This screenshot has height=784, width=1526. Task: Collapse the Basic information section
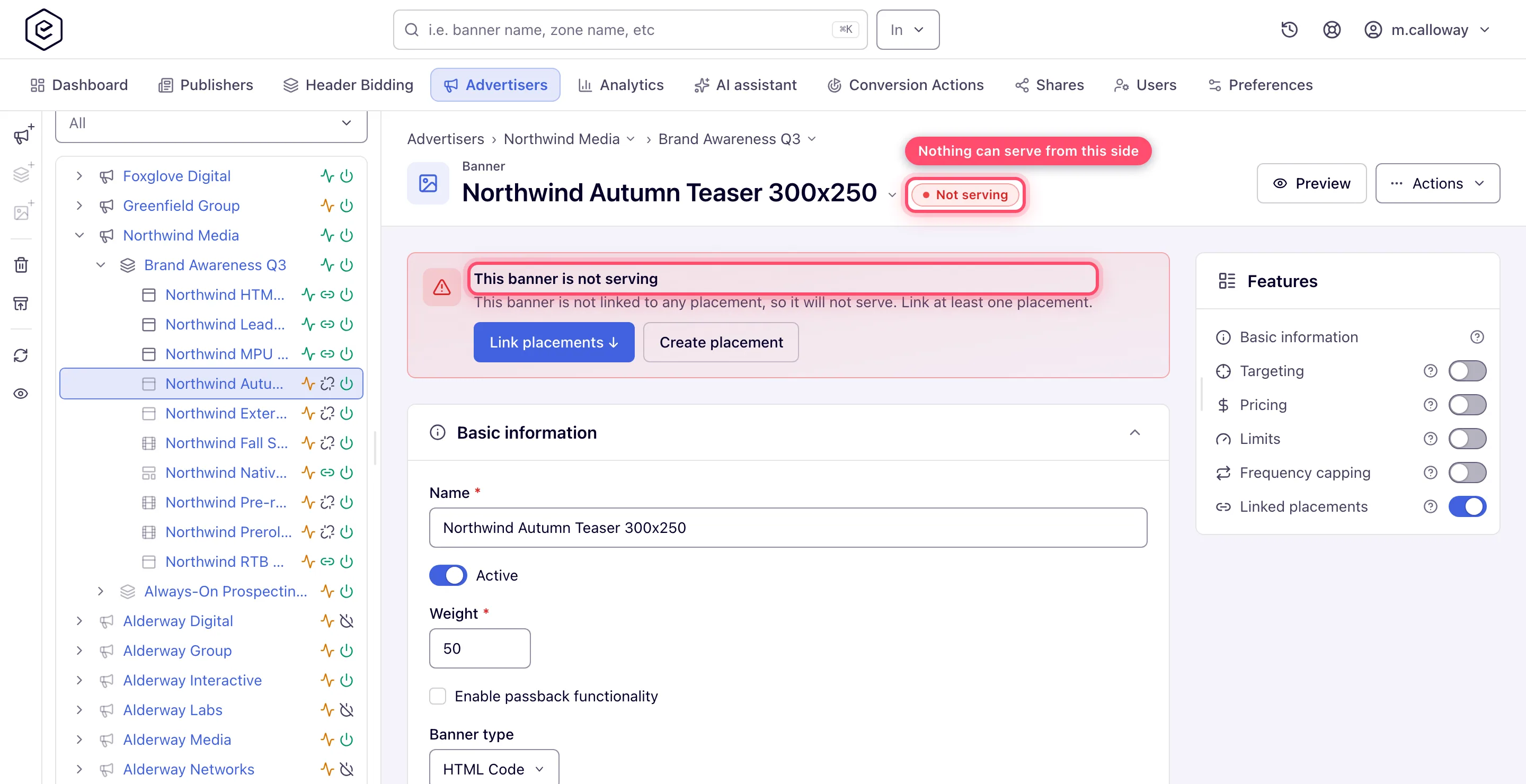[1135, 433]
